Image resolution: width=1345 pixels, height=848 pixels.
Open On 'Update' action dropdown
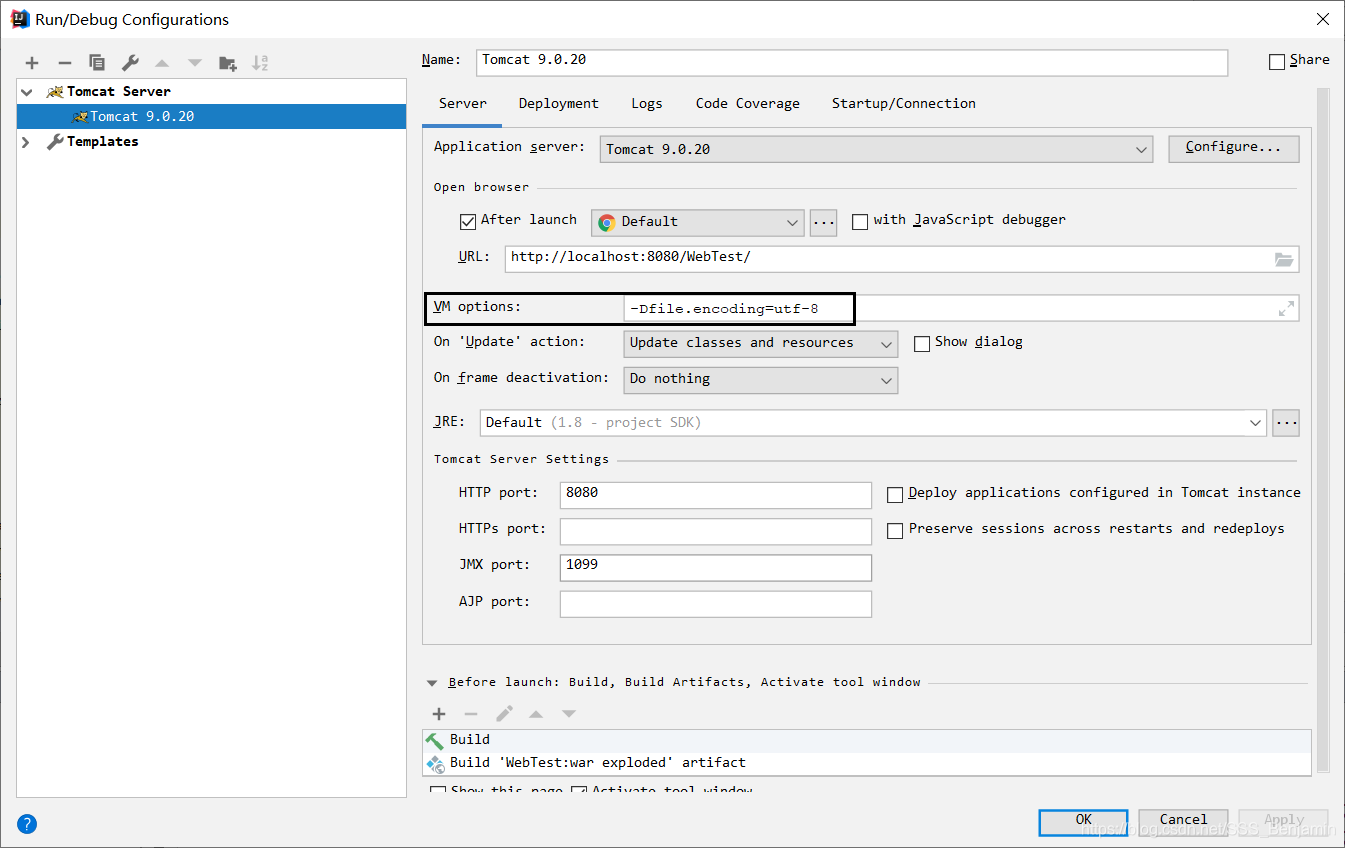[x=761, y=343]
